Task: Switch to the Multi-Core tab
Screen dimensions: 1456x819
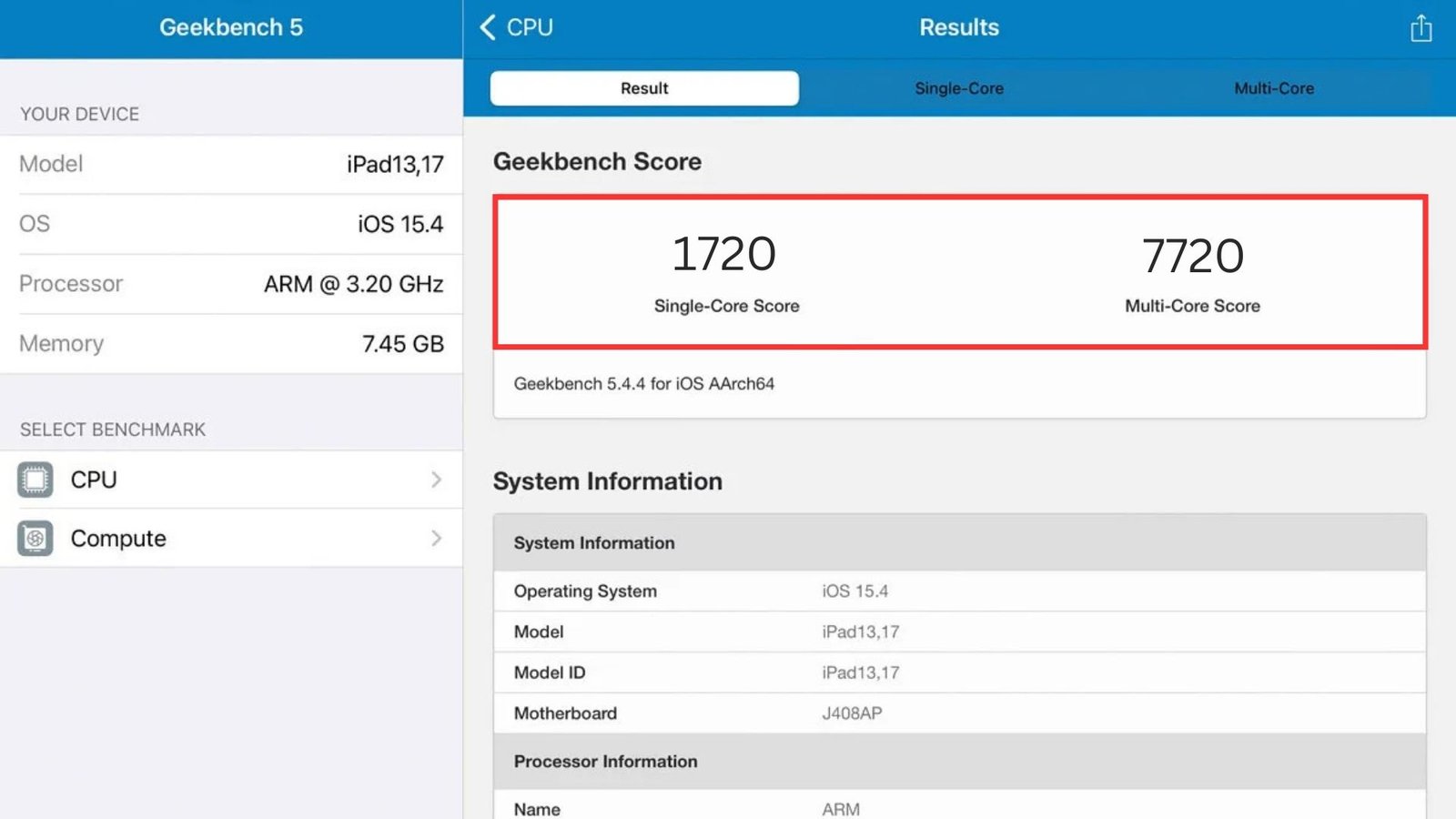Action: pos(1274,88)
